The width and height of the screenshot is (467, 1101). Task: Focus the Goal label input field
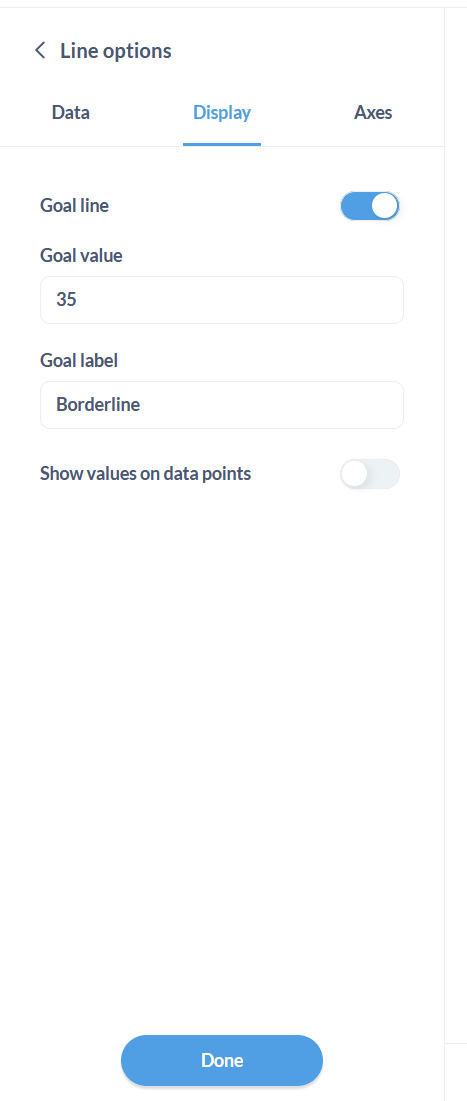(x=222, y=405)
